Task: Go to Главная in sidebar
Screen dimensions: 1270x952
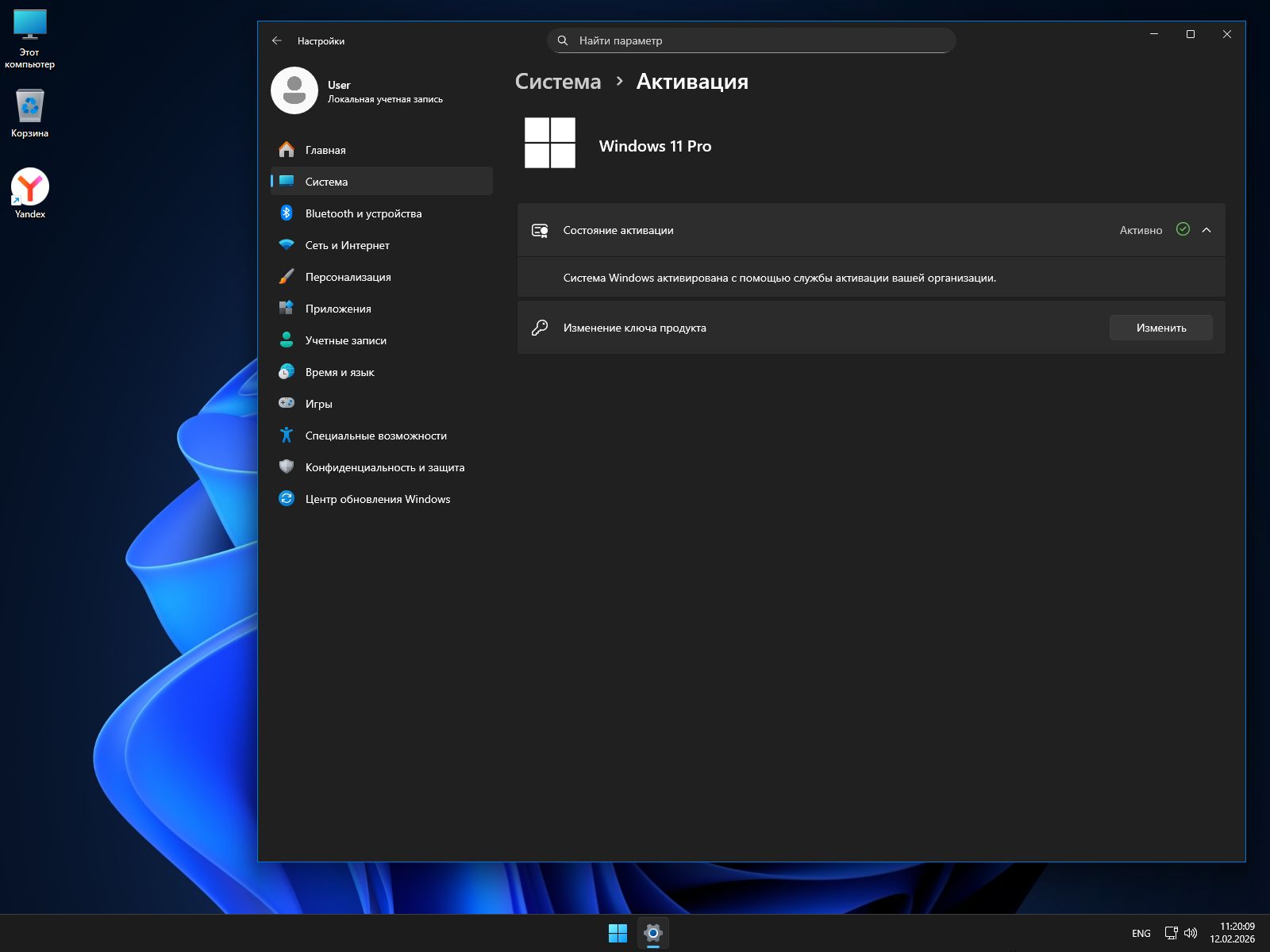Action: pos(325,150)
